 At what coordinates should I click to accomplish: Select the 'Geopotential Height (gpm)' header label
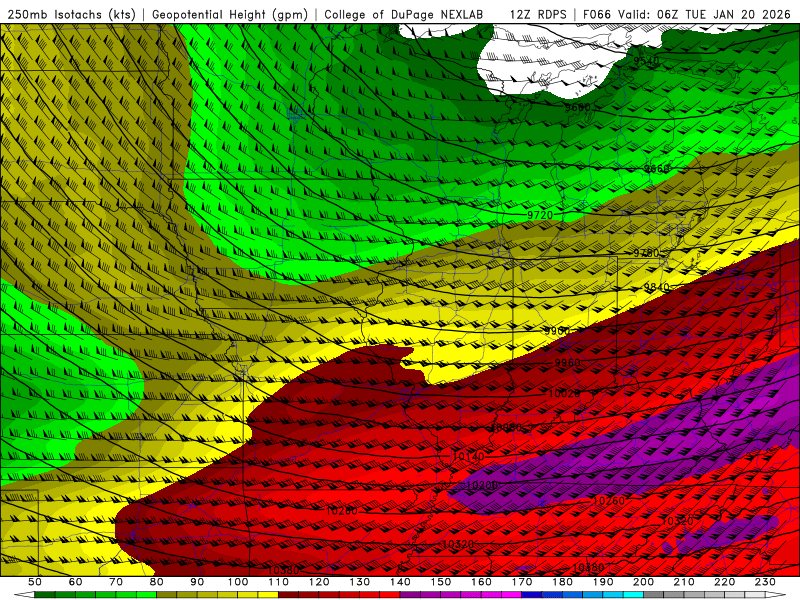(230, 14)
